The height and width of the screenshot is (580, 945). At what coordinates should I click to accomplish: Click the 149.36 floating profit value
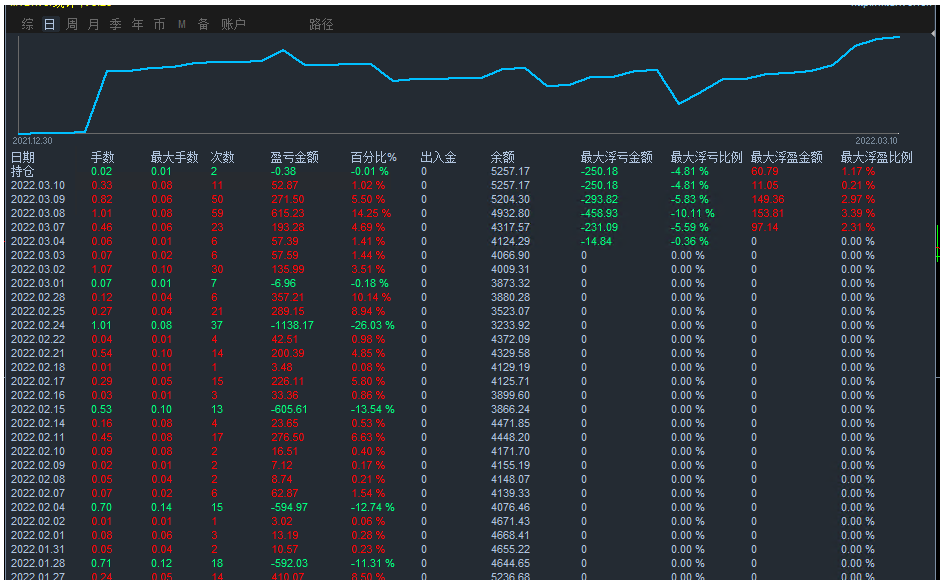[x=768, y=199]
